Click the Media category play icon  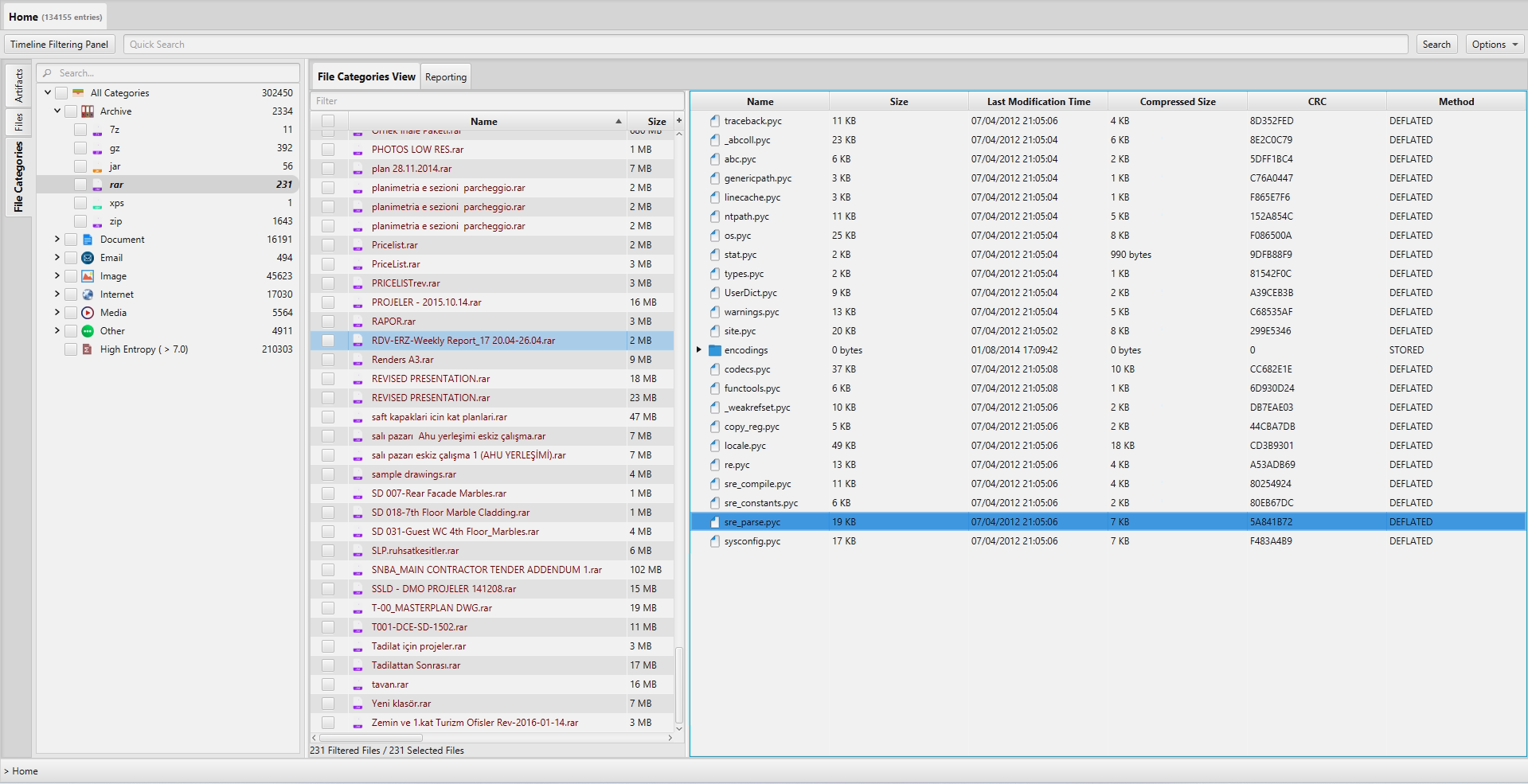[88, 312]
